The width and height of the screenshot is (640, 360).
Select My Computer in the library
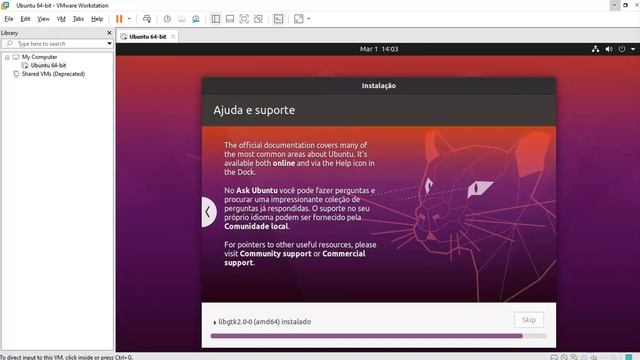[x=40, y=57]
